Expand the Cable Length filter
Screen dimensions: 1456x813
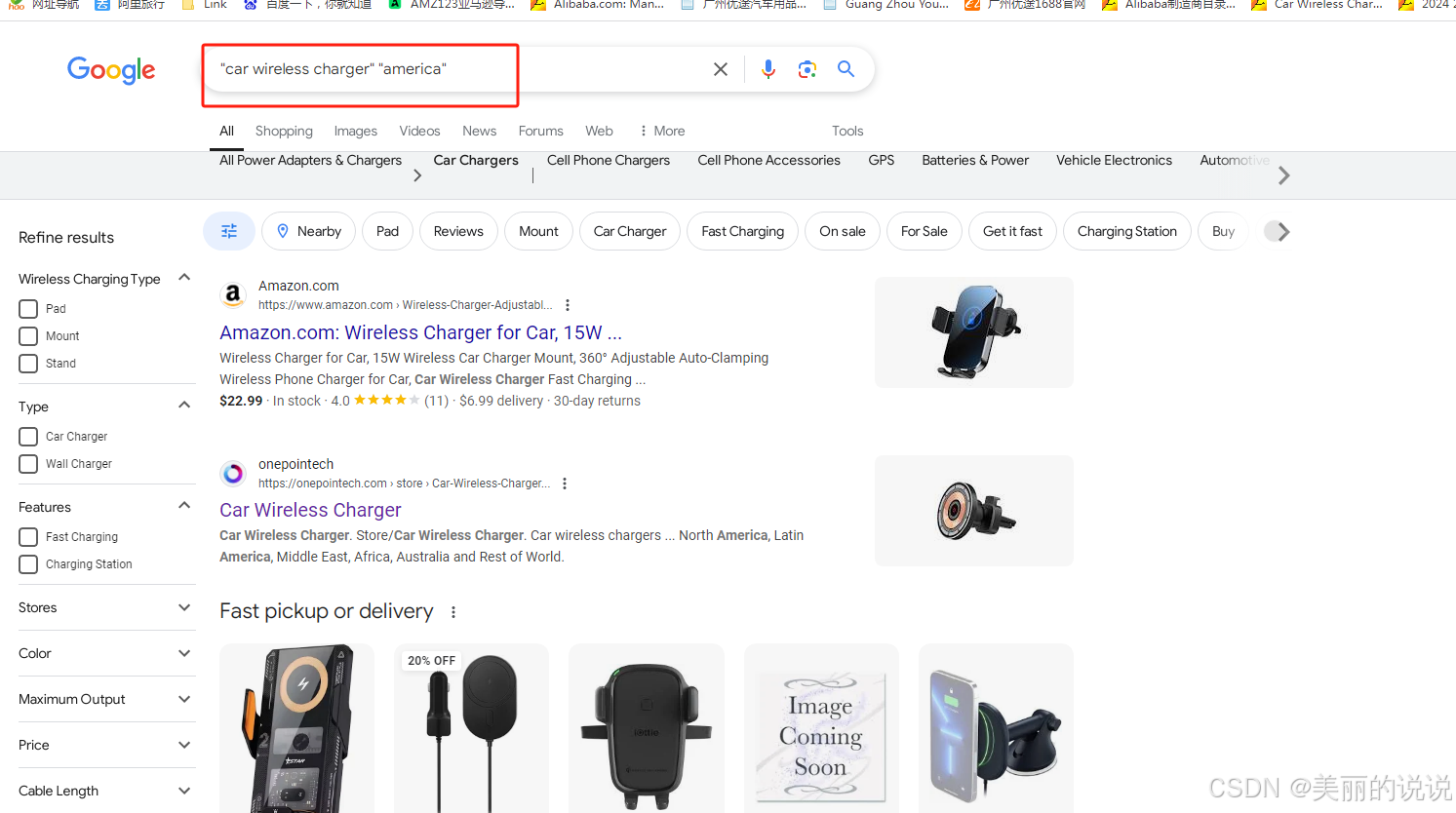click(x=184, y=791)
